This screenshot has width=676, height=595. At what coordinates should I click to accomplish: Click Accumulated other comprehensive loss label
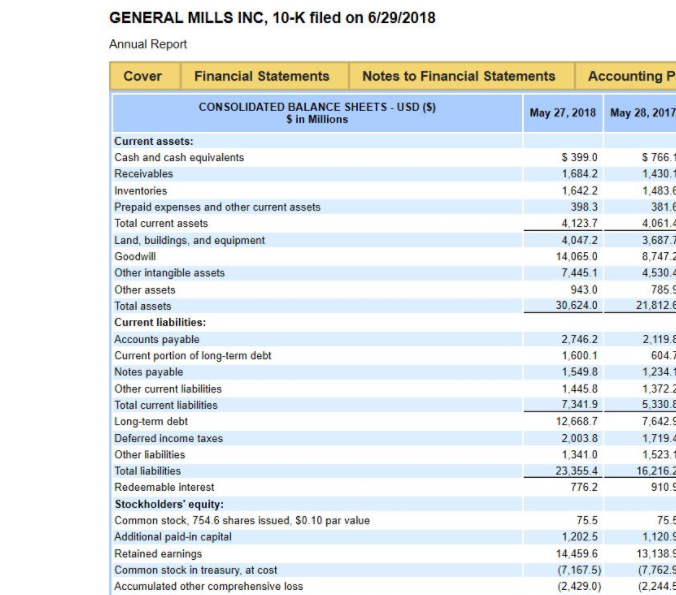[209, 586]
